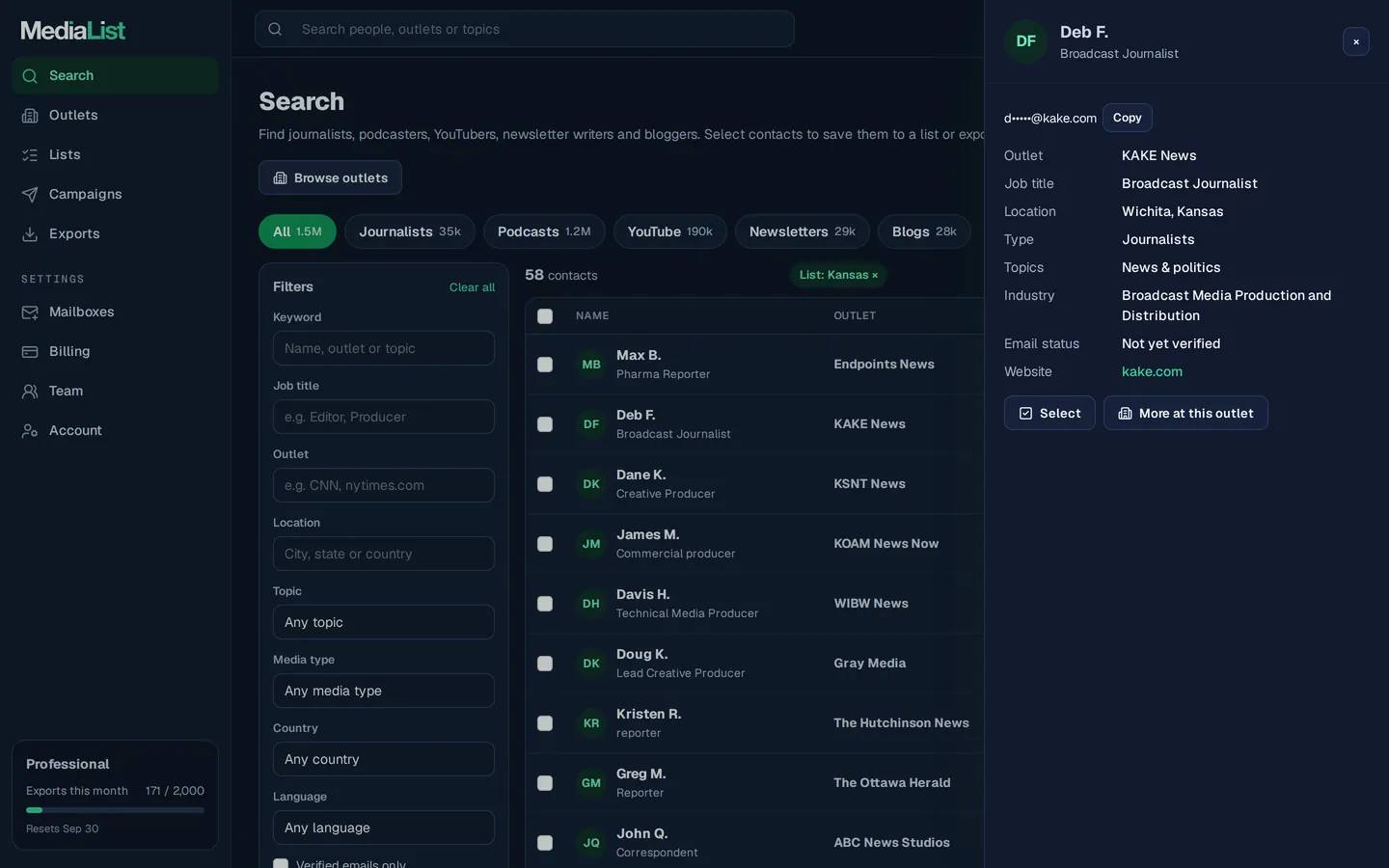
Task: Switch to the Newsletters tab
Action: (803, 231)
